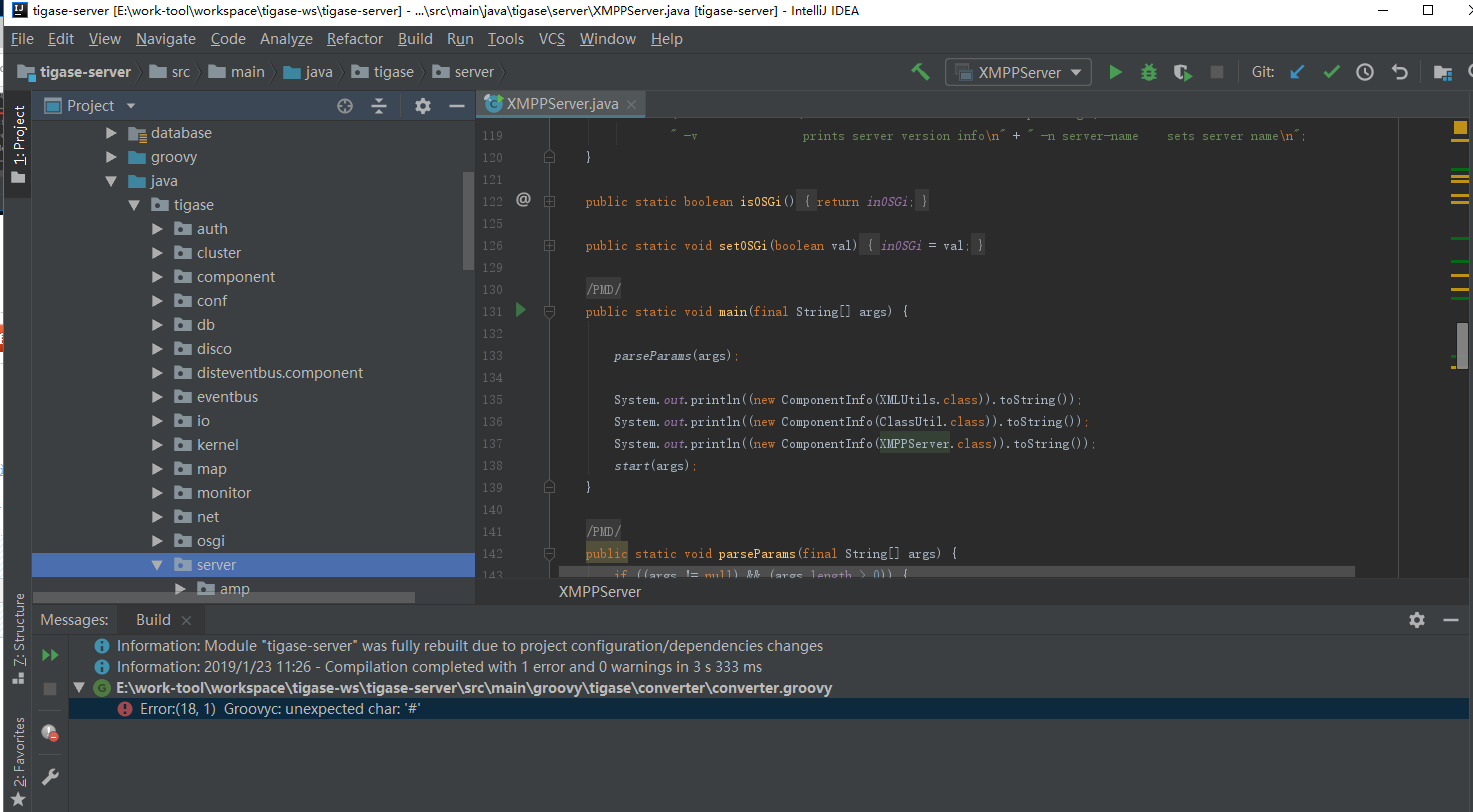Open the XMPPServer run configuration dropdown
The height and width of the screenshot is (812, 1473).
[x=1018, y=72]
